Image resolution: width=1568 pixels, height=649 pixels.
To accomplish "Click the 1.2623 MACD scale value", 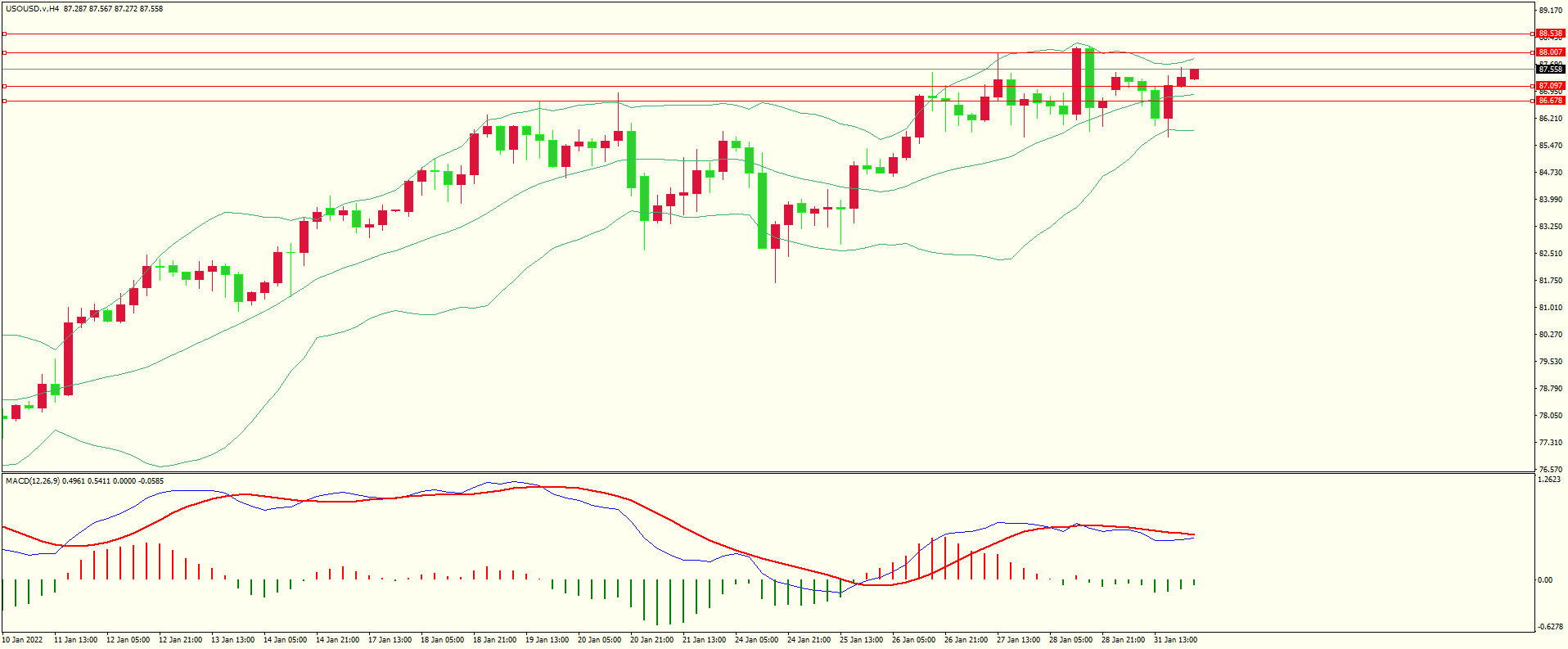I will 1549,480.
